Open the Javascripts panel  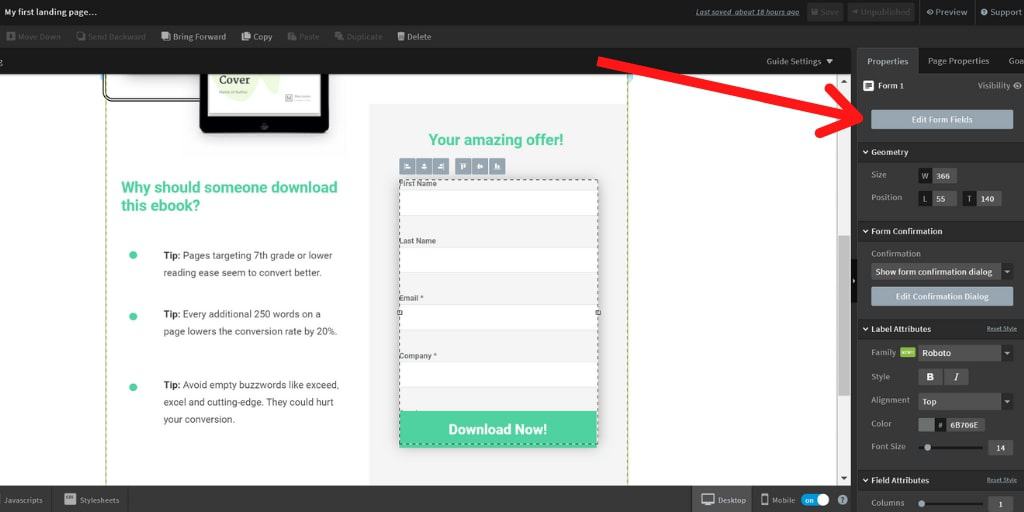point(22,500)
